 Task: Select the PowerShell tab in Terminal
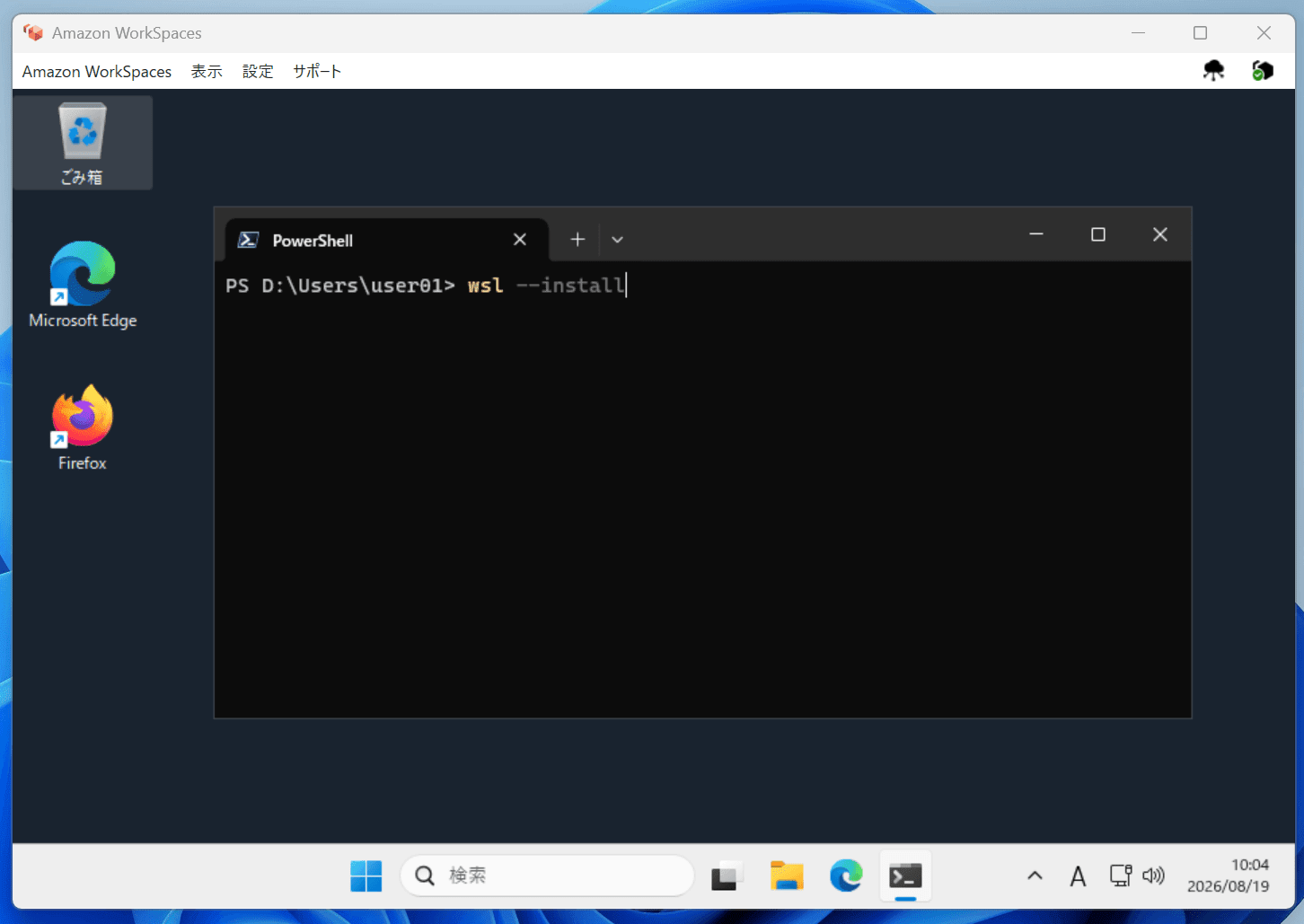tap(386, 240)
